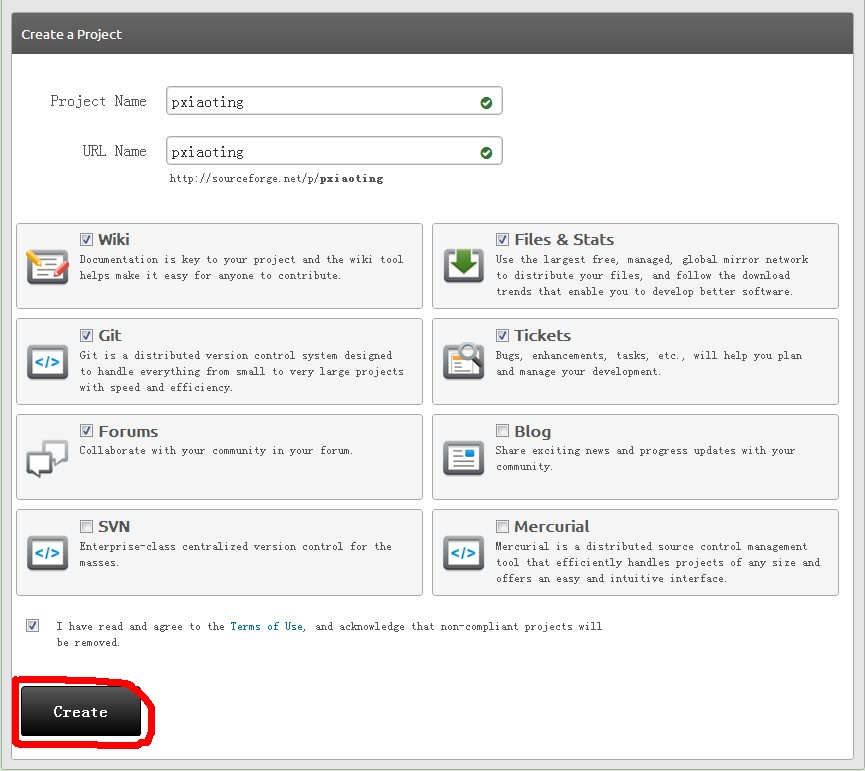Click the Blog page icon
The width and height of the screenshot is (865, 771).
point(463,458)
